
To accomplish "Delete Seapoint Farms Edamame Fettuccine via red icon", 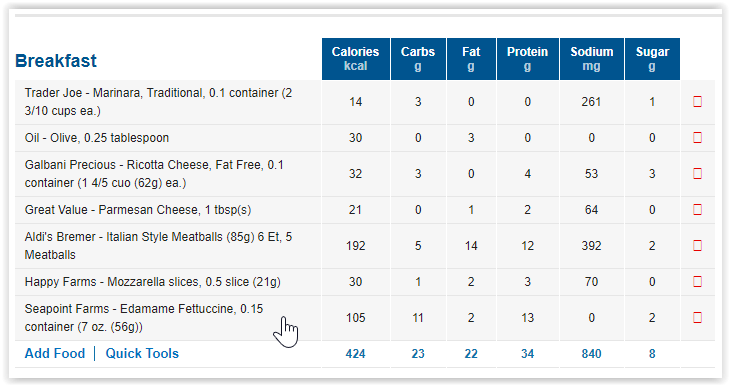I will [697, 318].
